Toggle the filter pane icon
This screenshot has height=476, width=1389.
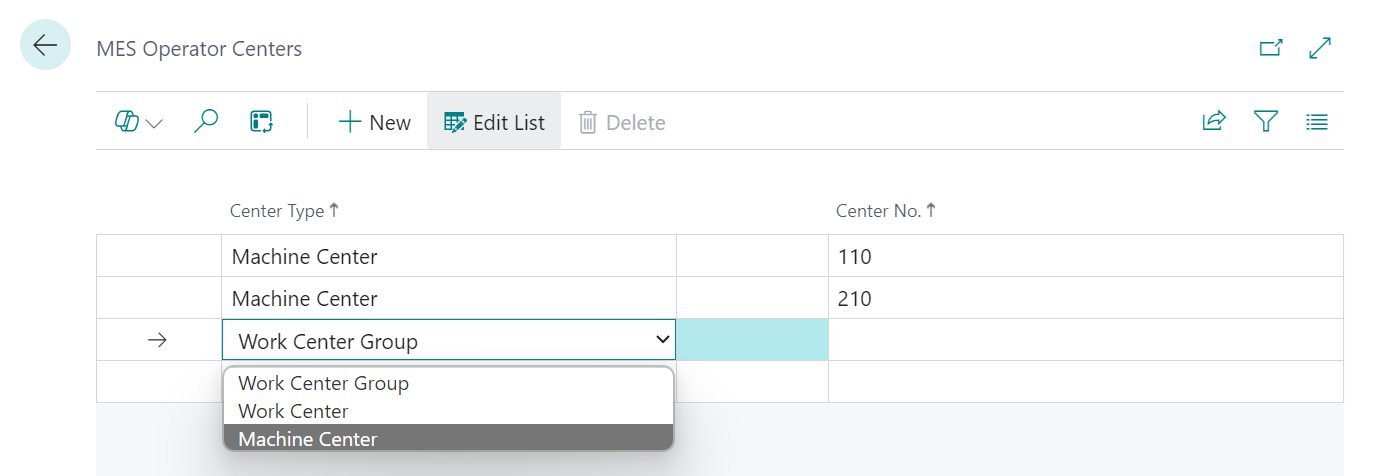(x=1266, y=122)
